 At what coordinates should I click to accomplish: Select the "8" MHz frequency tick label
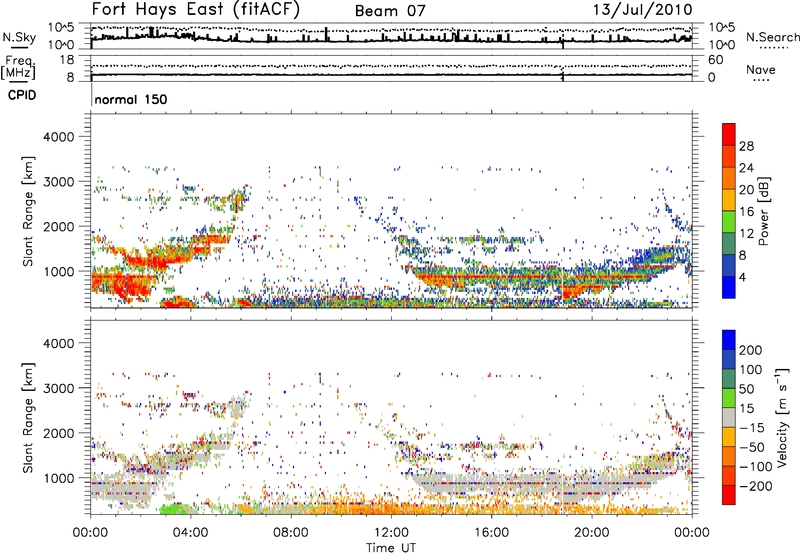70,77
